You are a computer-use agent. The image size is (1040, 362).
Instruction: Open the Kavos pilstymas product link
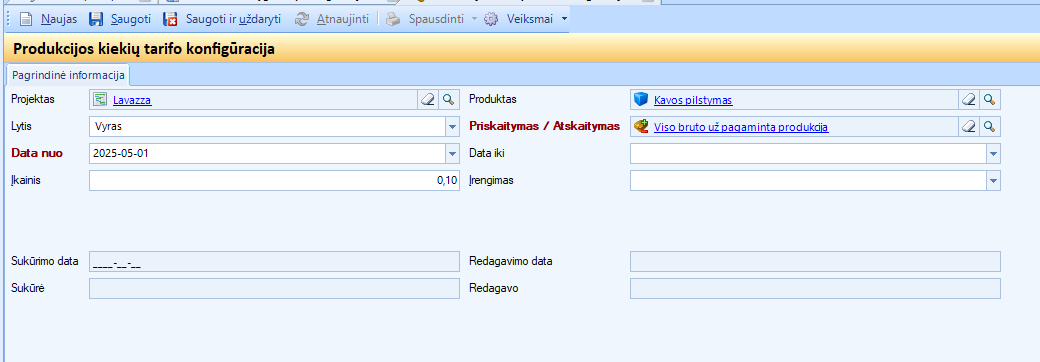click(x=693, y=100)
